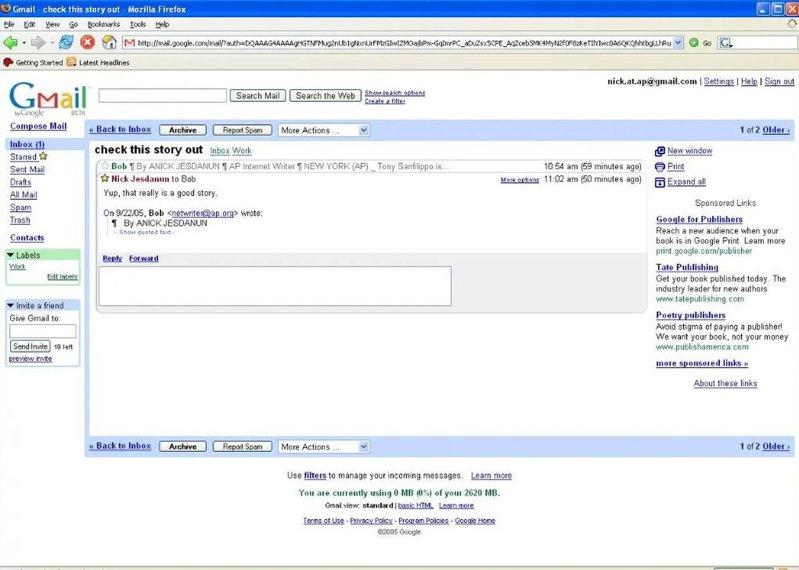The height and width of the screenshot is (570, 799).
Task: Click the Firefox Reload toolbar icon
Action: pyautogui.click(x=66, y=42)
